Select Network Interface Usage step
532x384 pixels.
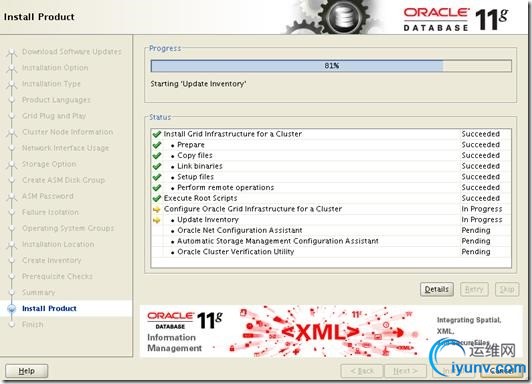pyautogui.click(x=65, y=148)
